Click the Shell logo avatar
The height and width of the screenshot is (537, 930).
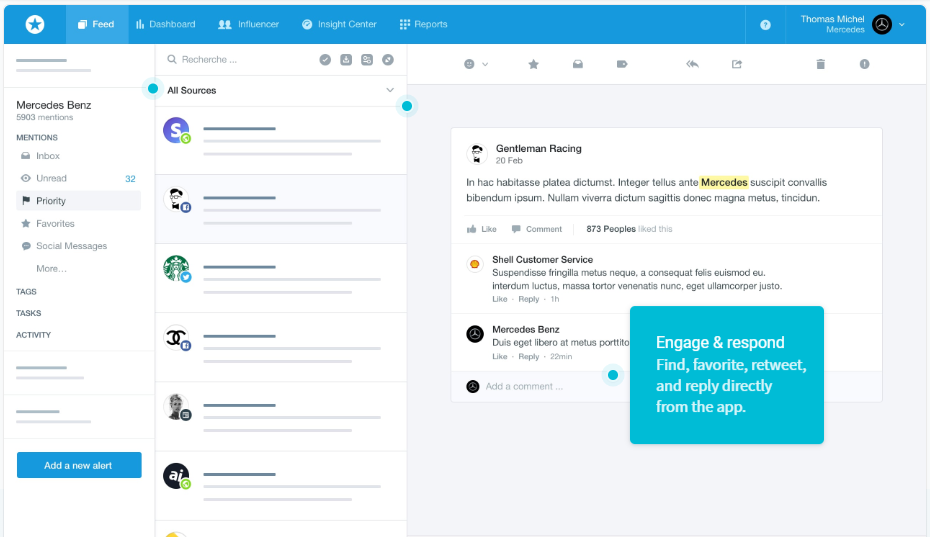point(474,264)
